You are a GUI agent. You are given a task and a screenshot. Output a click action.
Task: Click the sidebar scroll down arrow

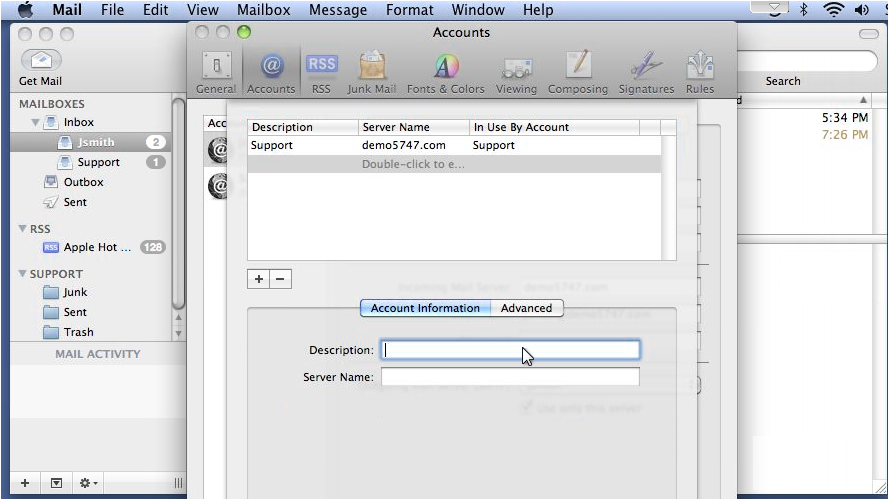tap(178, 334)
